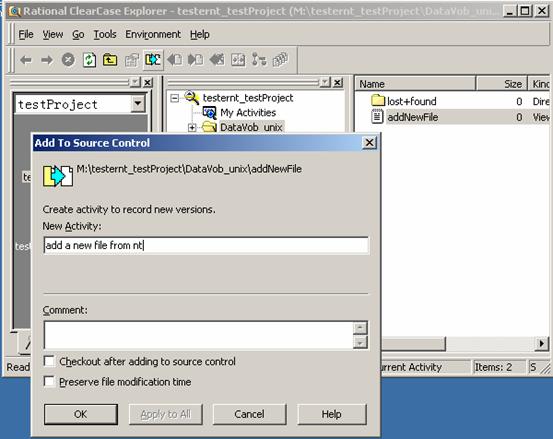The width and height of the screenshot is (553, 439).
Task: Select the My Activities tree icon
Action: click(x=209, y=113)
